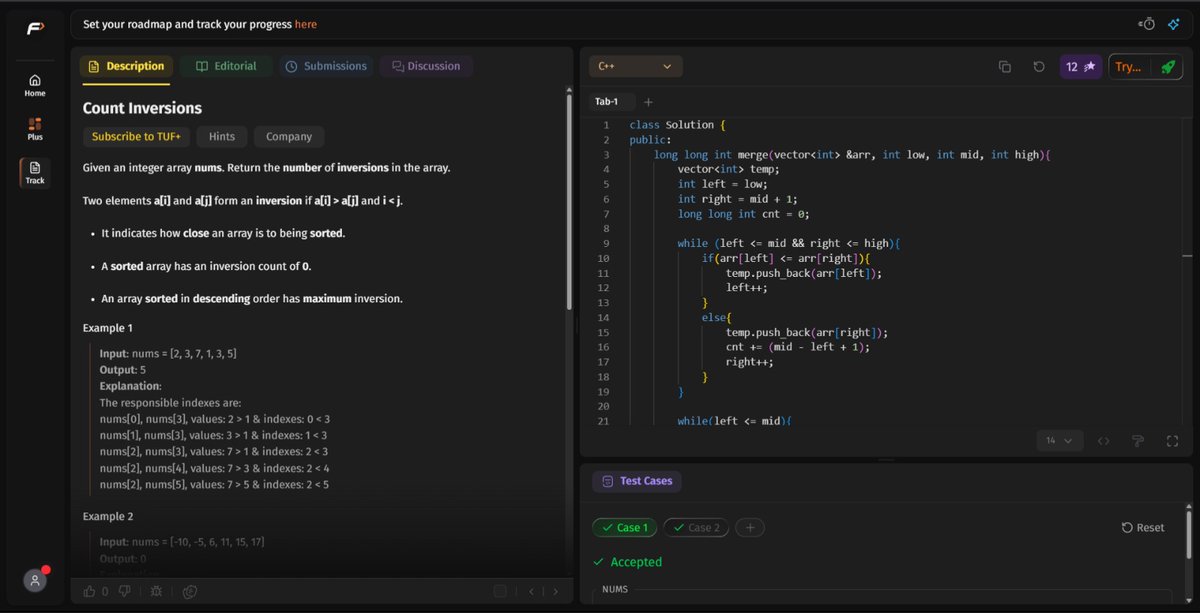Open the Test Cases panel tab
1200x613 pixels.
point(637,481)
